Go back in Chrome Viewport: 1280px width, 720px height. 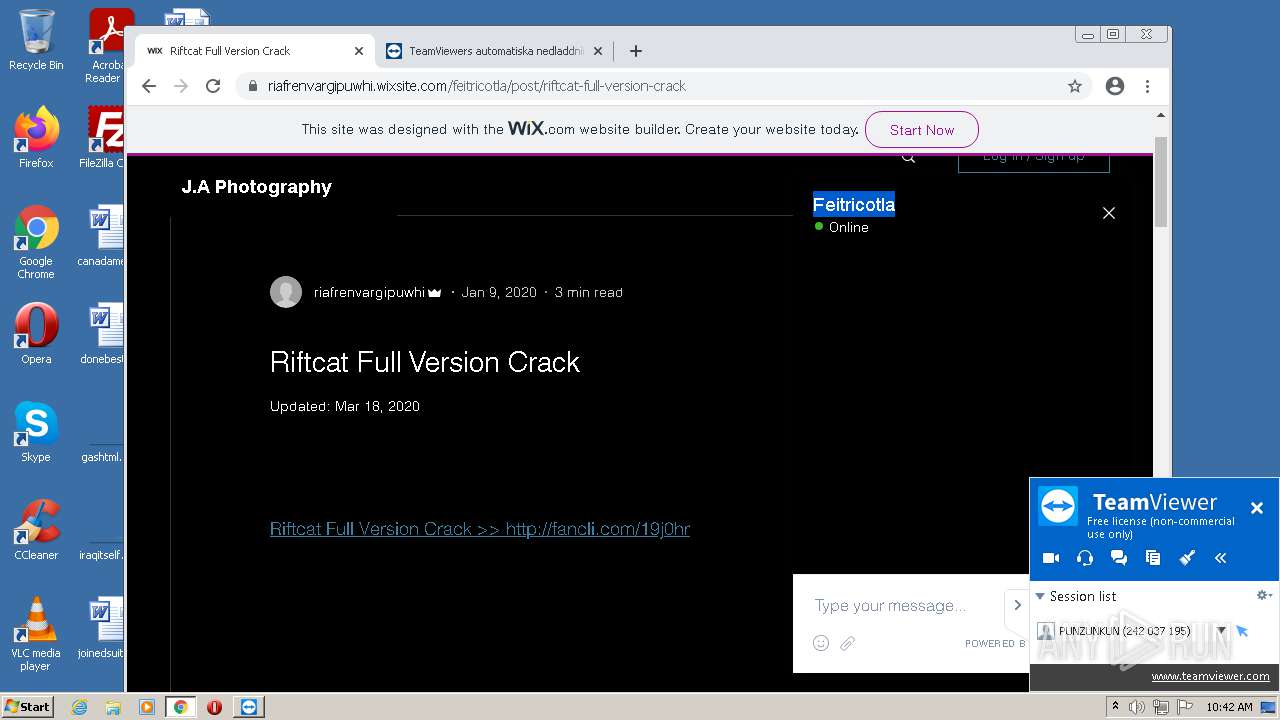click(x=149, y=86)
